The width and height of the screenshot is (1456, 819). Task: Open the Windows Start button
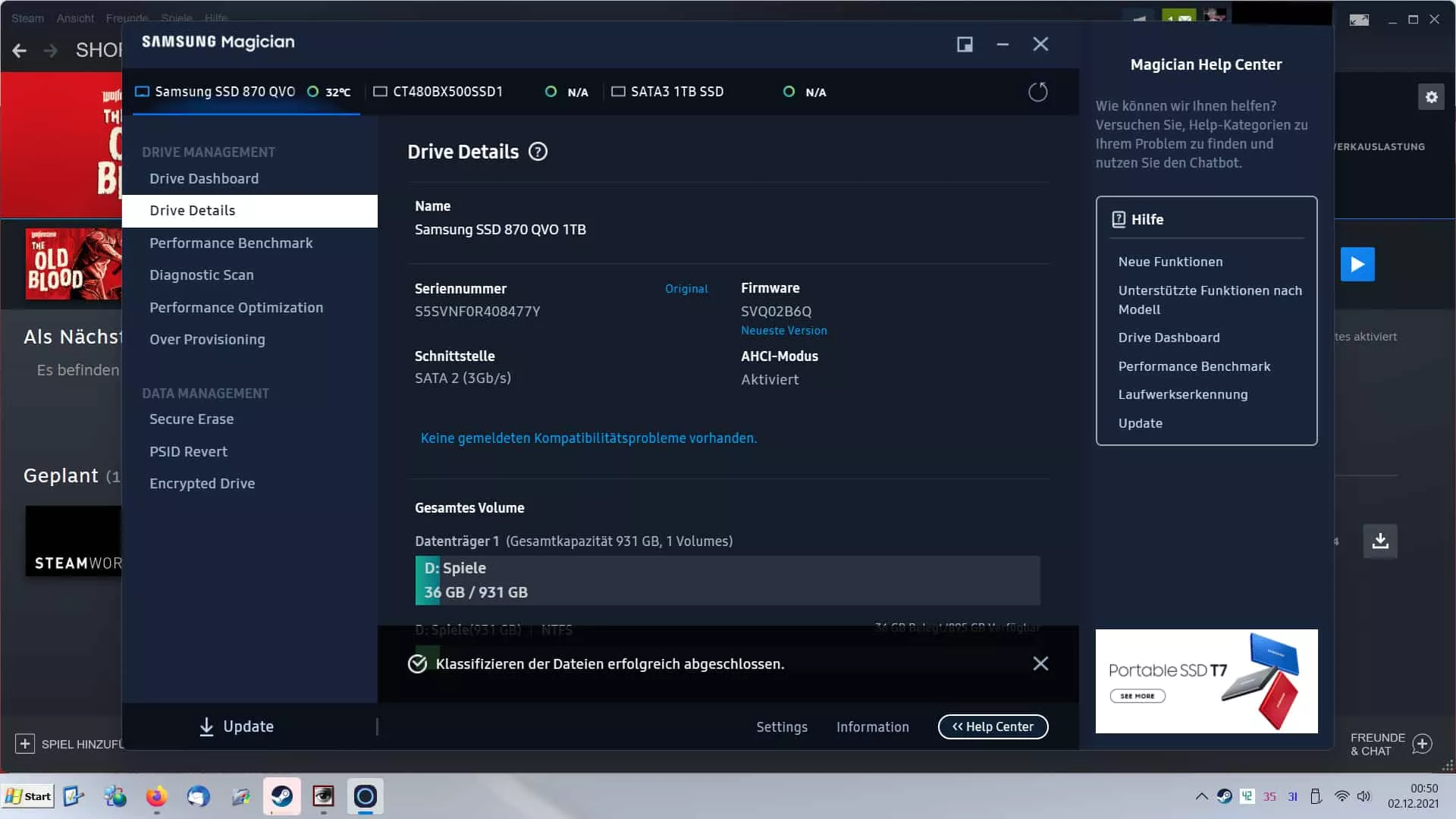[28, 796]
